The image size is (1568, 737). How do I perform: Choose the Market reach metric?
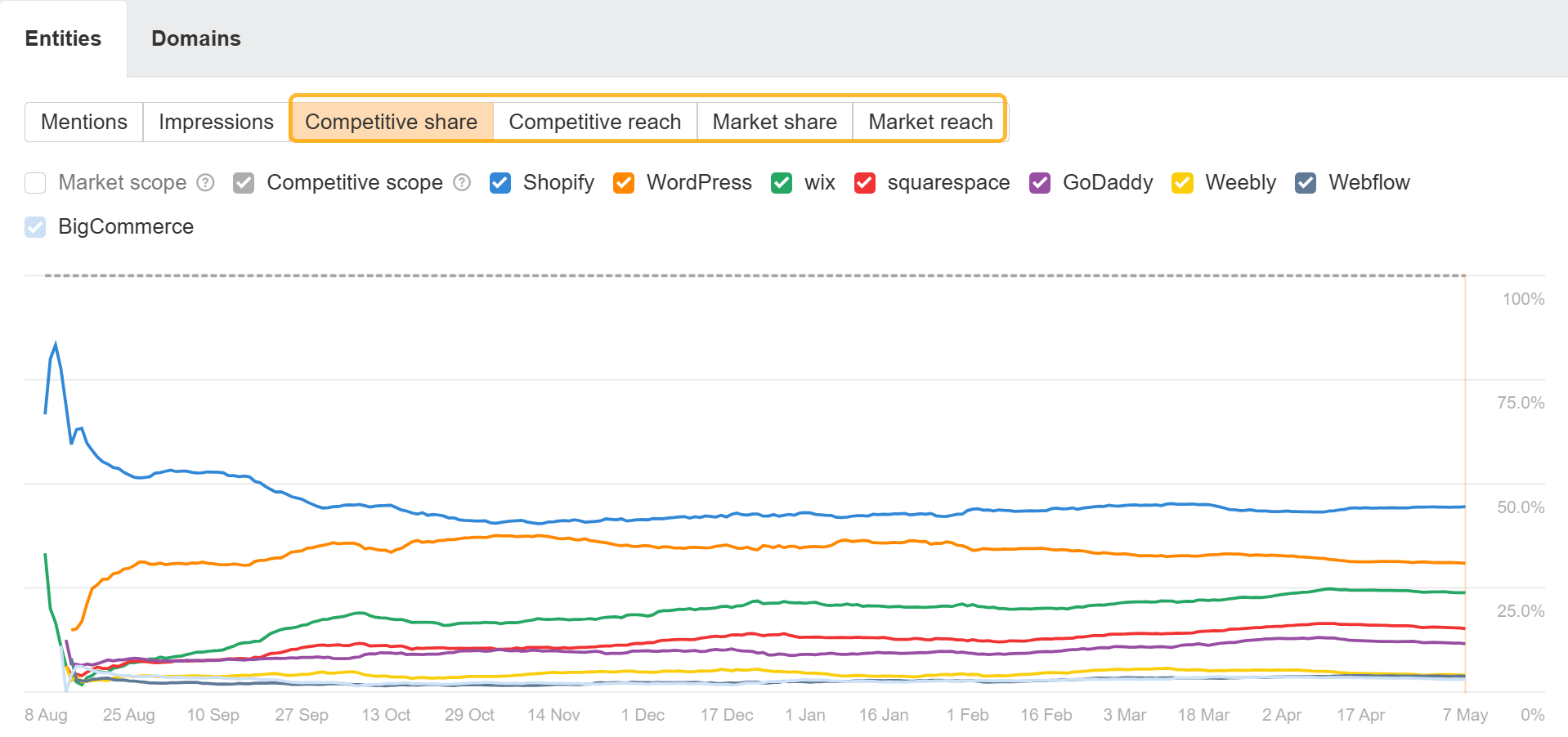(930, 122)
